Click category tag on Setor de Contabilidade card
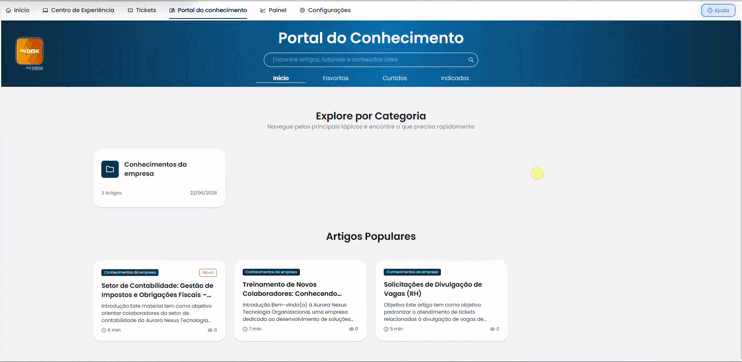 coord(130,273)
